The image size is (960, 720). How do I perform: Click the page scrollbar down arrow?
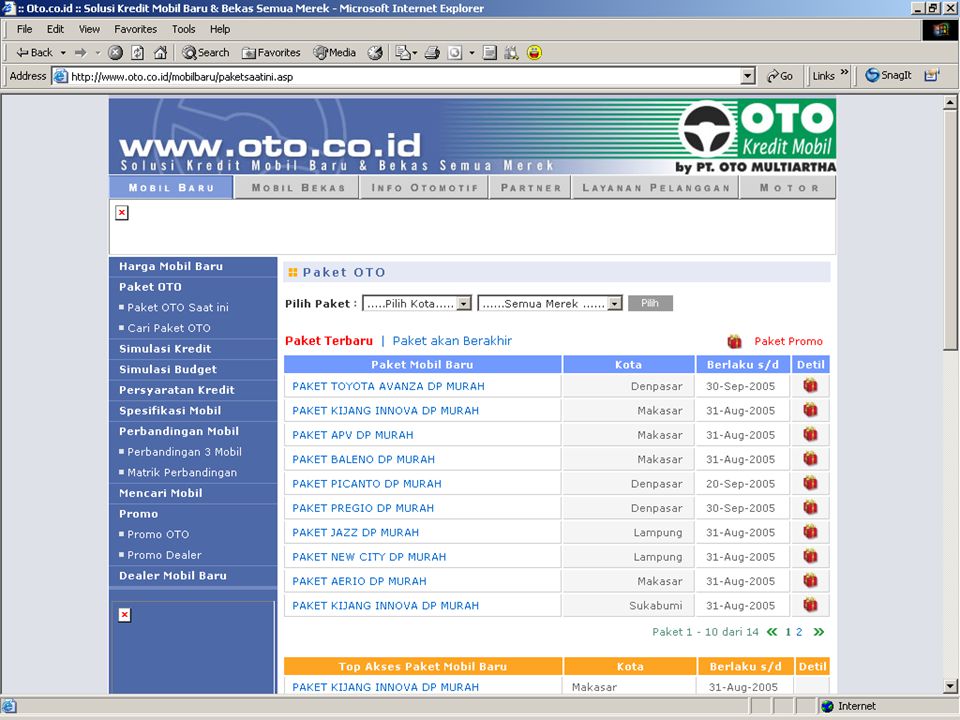point(950,686)
